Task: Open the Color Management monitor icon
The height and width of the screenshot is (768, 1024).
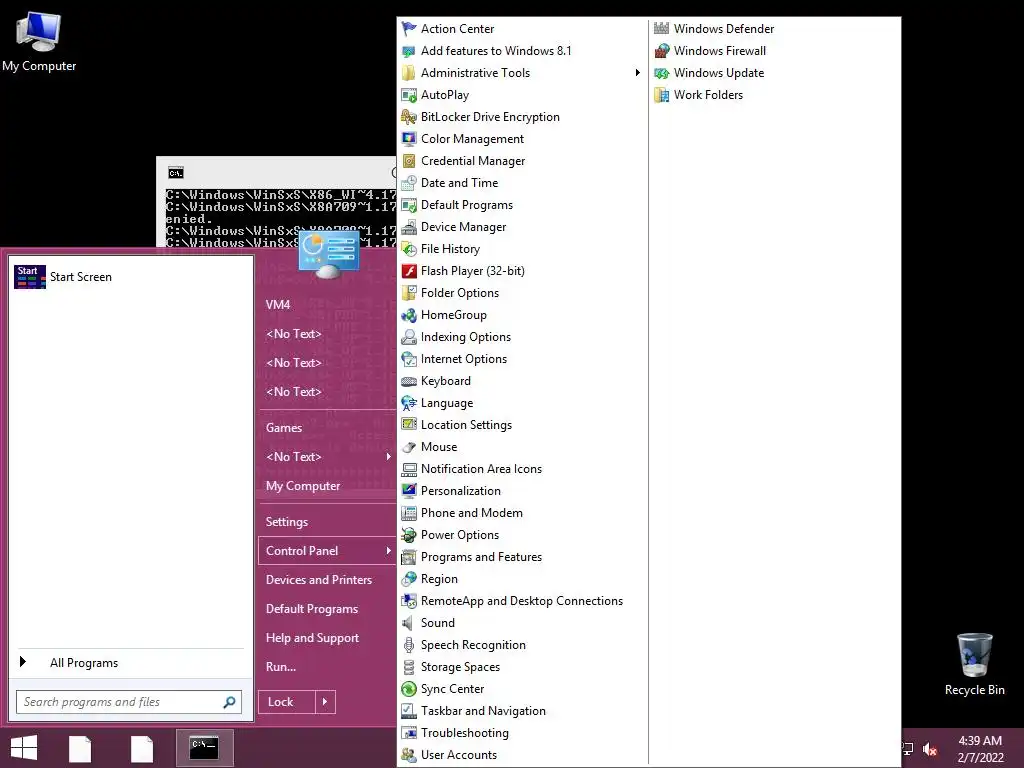Action: click(409, 138)
